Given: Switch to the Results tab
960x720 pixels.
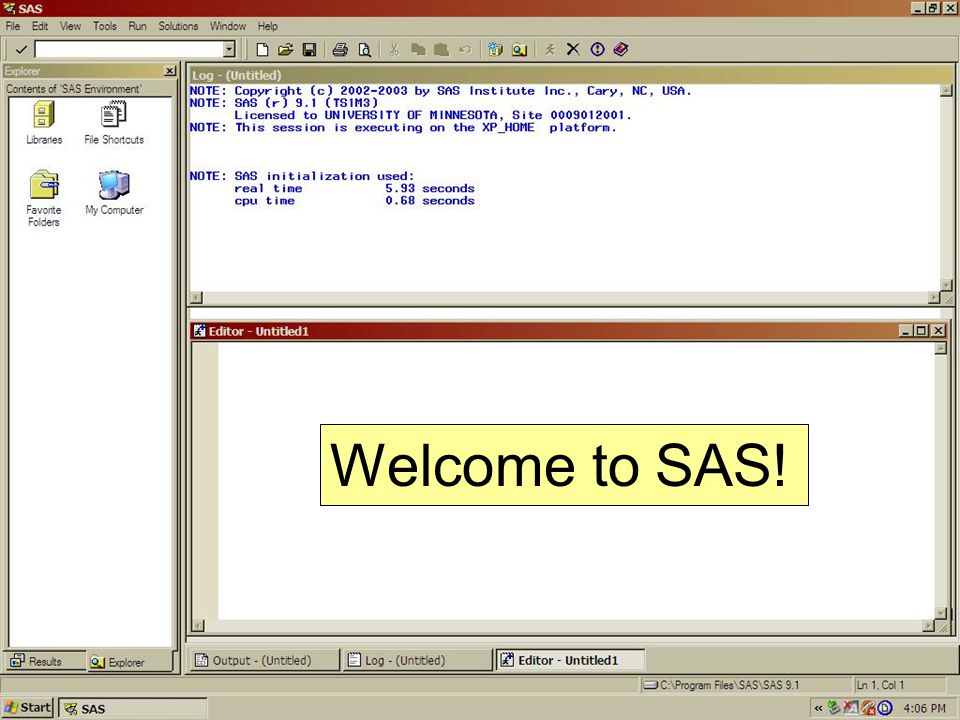Looking at the screenshot, I should (44, 661).
